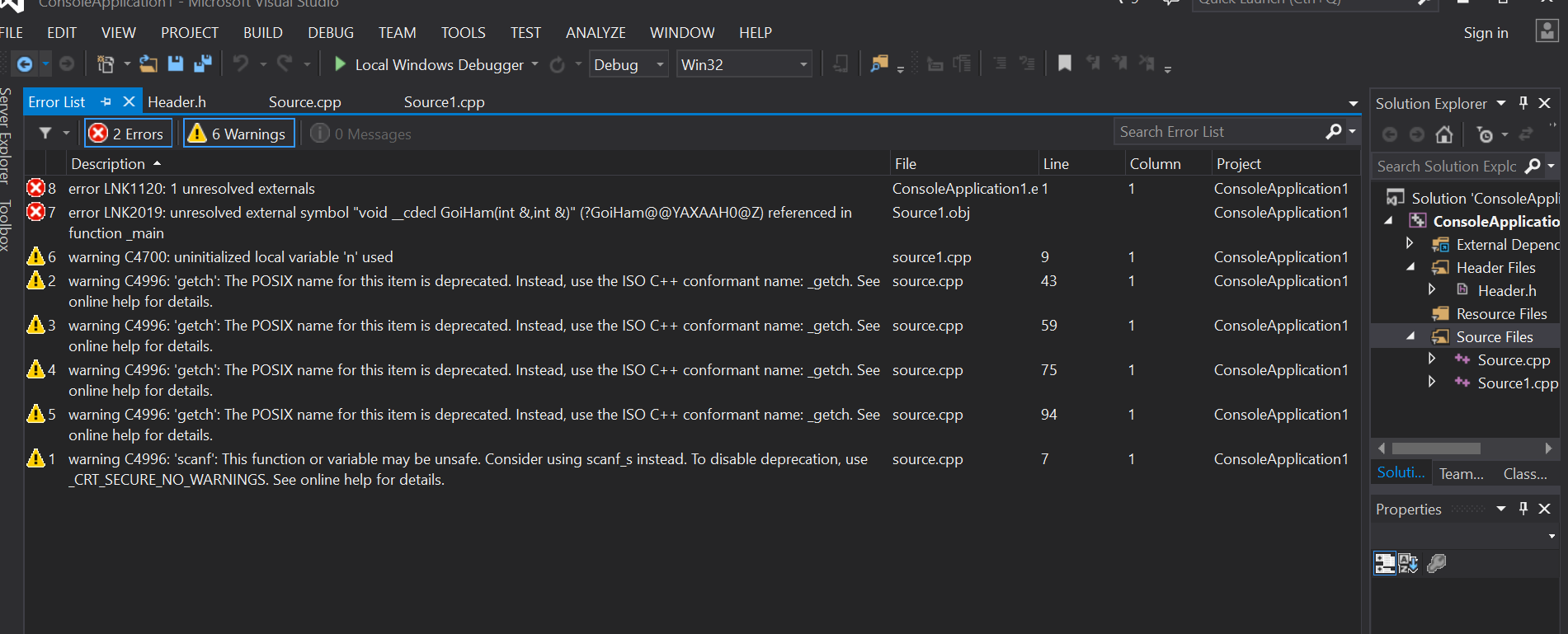Select the Resource Files folder

point(1501,313)
